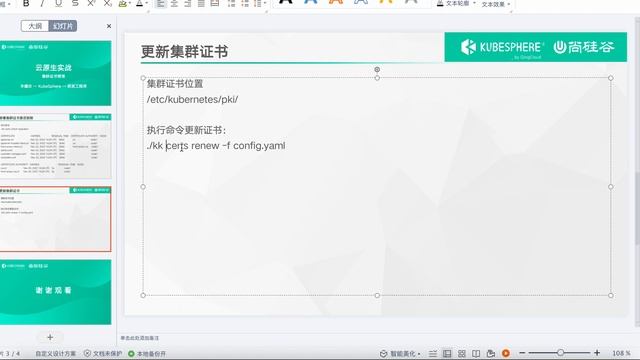Open font color dropdown arrow
Screen dimensions: 640x360
[147, 4]
